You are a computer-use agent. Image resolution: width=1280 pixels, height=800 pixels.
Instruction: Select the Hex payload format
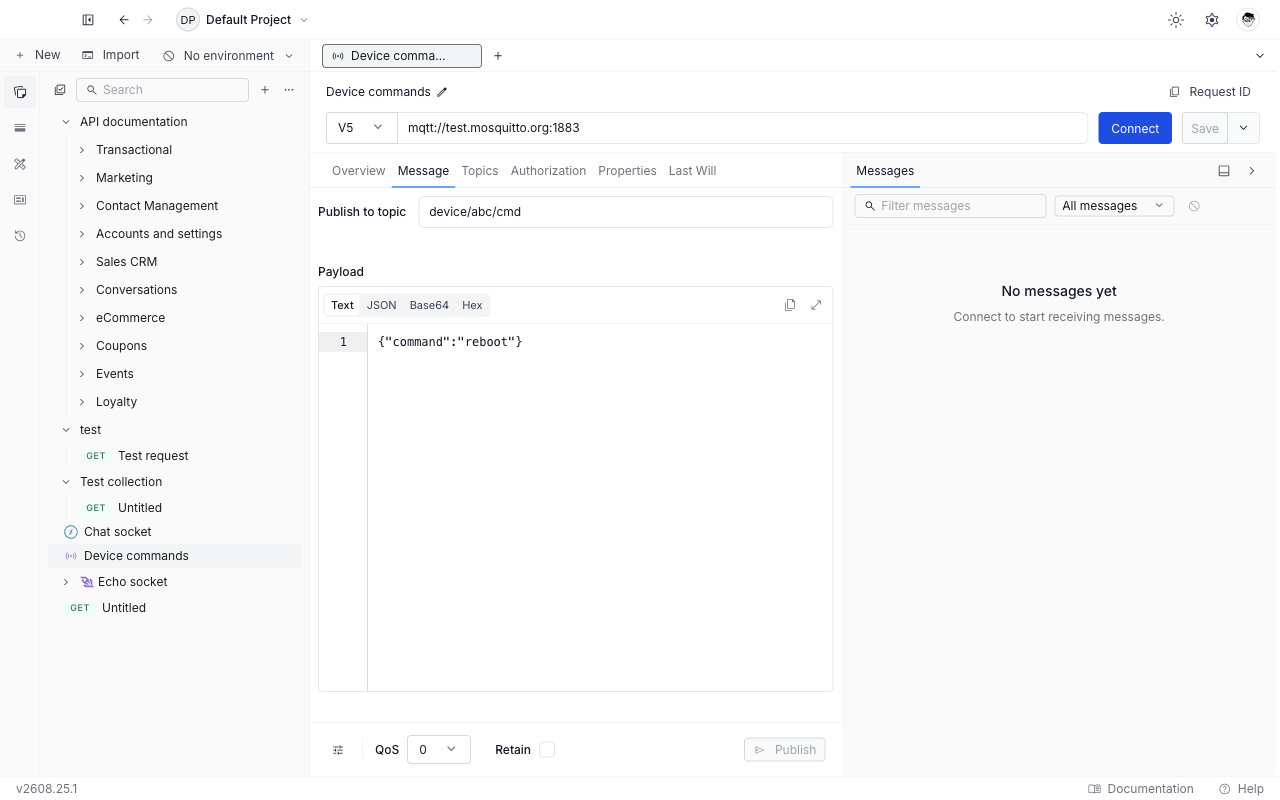point(472,305)
